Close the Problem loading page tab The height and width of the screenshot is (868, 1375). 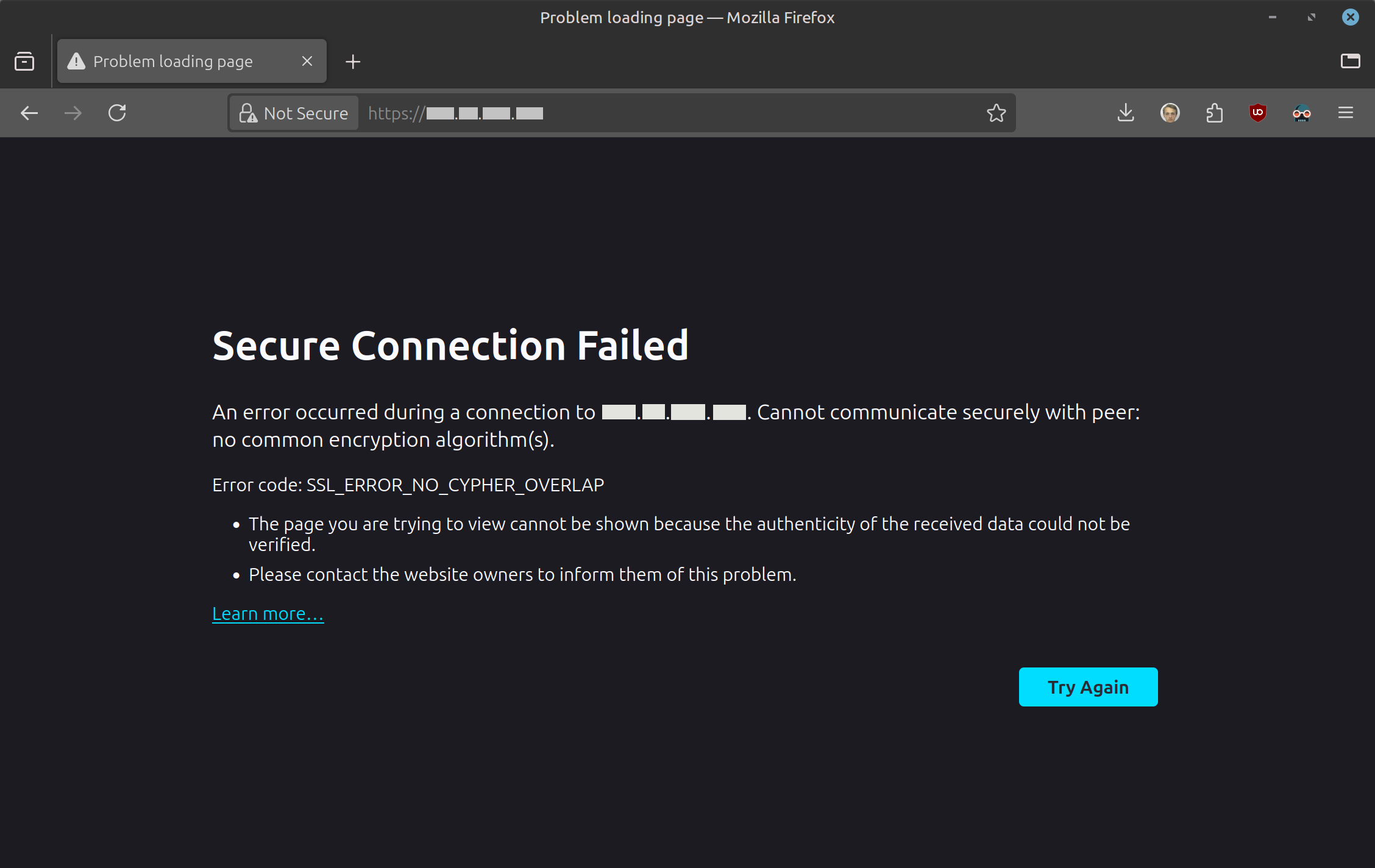307,62
